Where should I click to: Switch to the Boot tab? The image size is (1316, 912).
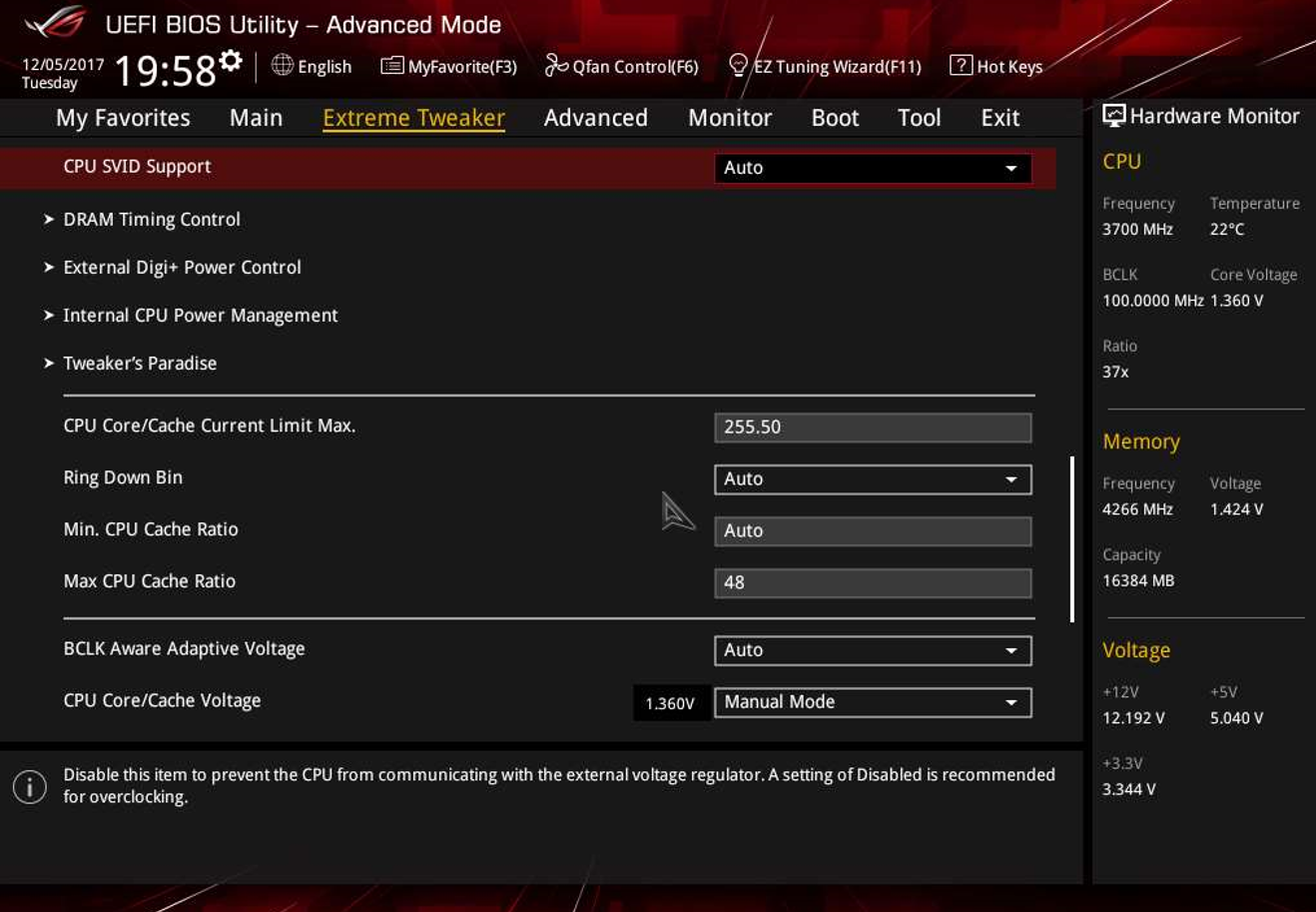point(835,118)
